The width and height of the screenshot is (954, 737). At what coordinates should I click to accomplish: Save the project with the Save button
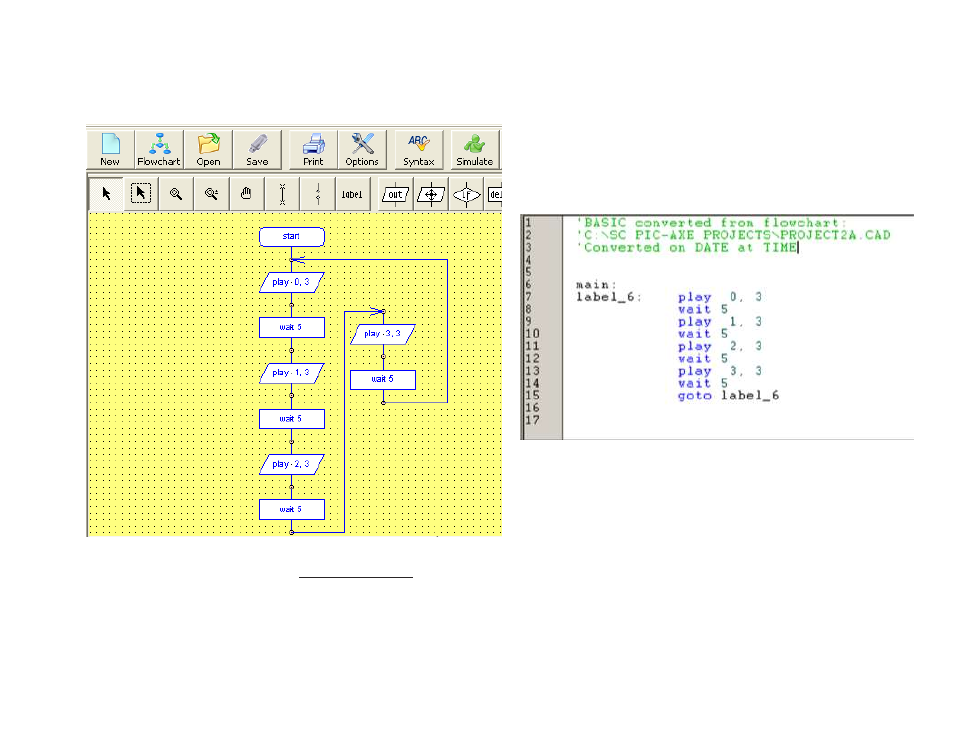[257, 149]
